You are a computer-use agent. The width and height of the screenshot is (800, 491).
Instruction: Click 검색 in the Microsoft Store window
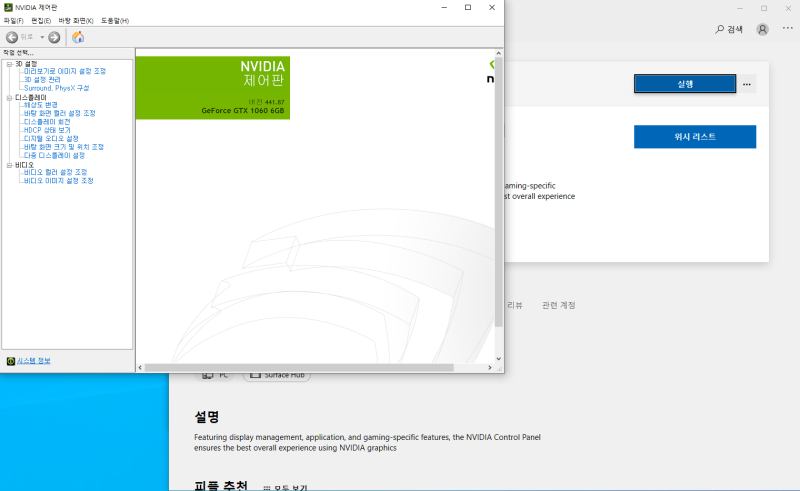tap(729, 30)
